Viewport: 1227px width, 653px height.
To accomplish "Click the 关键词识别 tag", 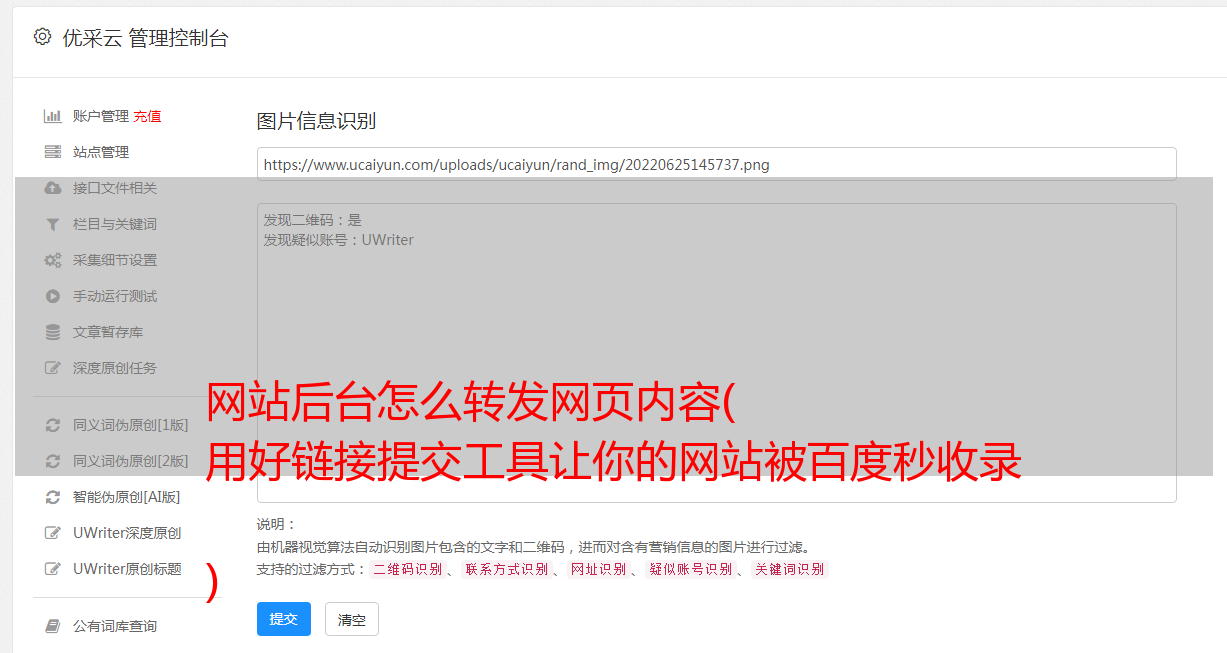I will pyautogui.click(x=789, y=570).
